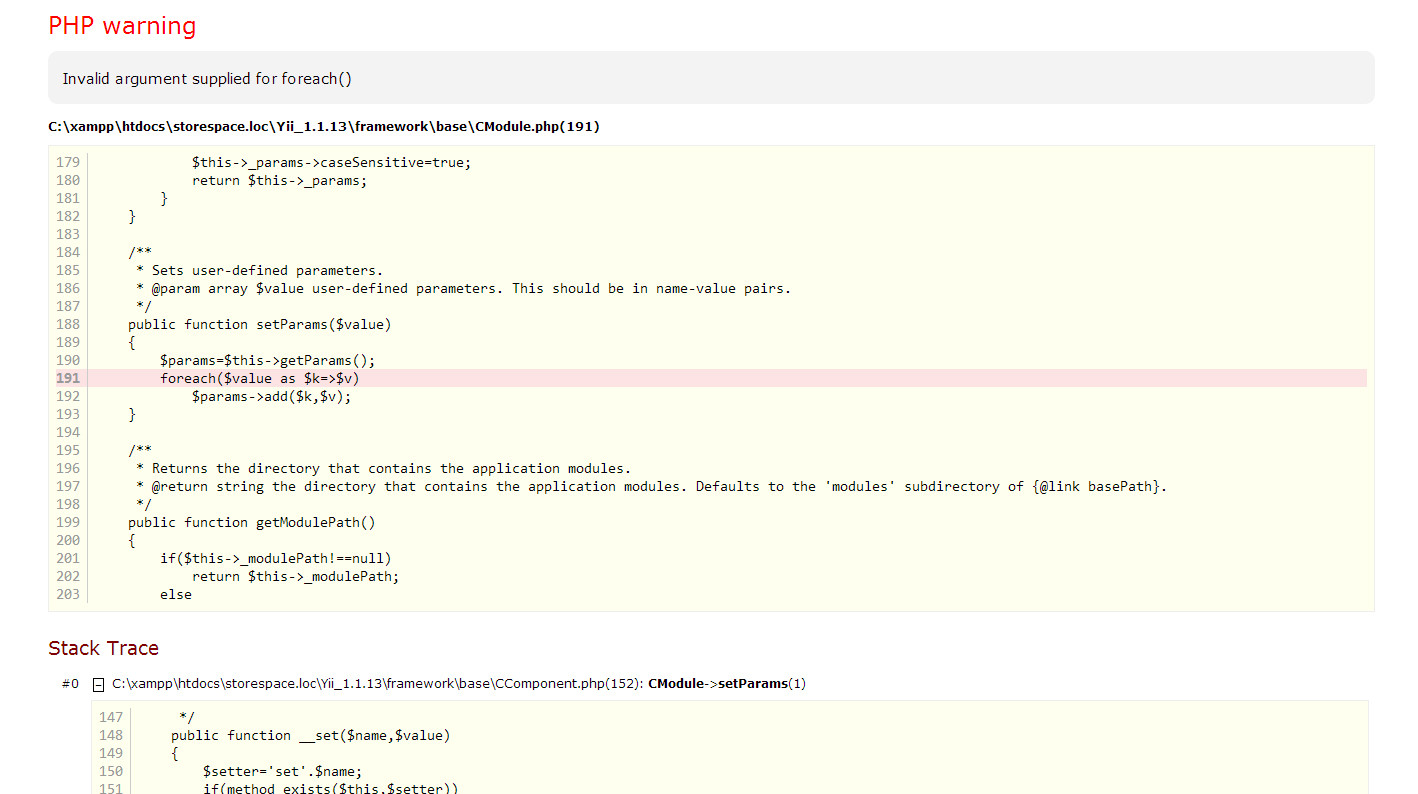The height and width of the screenshot is (794, 1418).
Task: Click line 199 'public function getModulePath()'
Action: [251, 522]
